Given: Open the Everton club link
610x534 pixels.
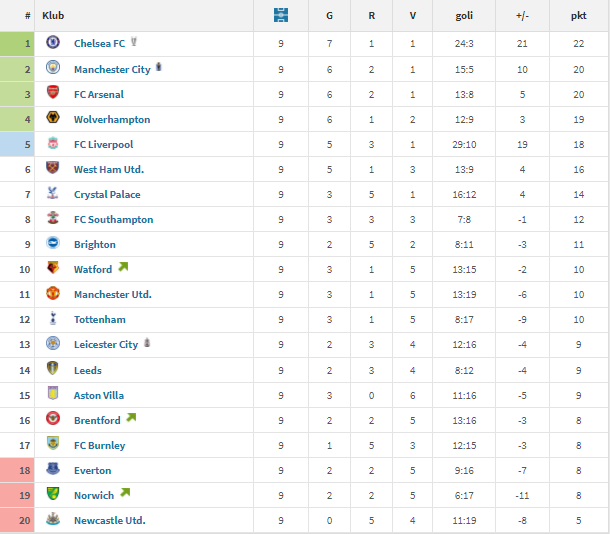Looking at the screenshot, I should (93, 471).
